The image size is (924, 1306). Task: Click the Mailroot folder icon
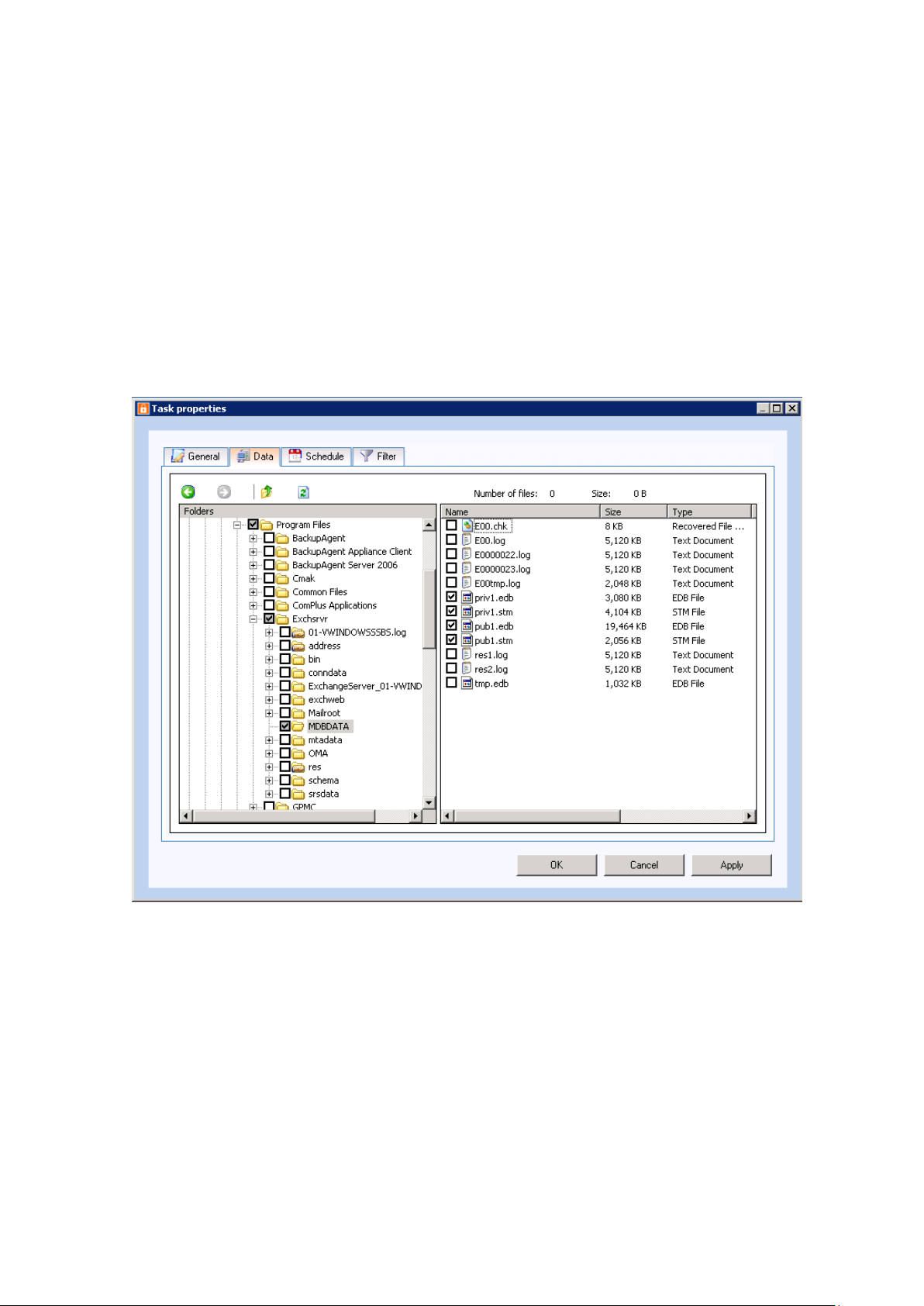[x=298, y=713]
